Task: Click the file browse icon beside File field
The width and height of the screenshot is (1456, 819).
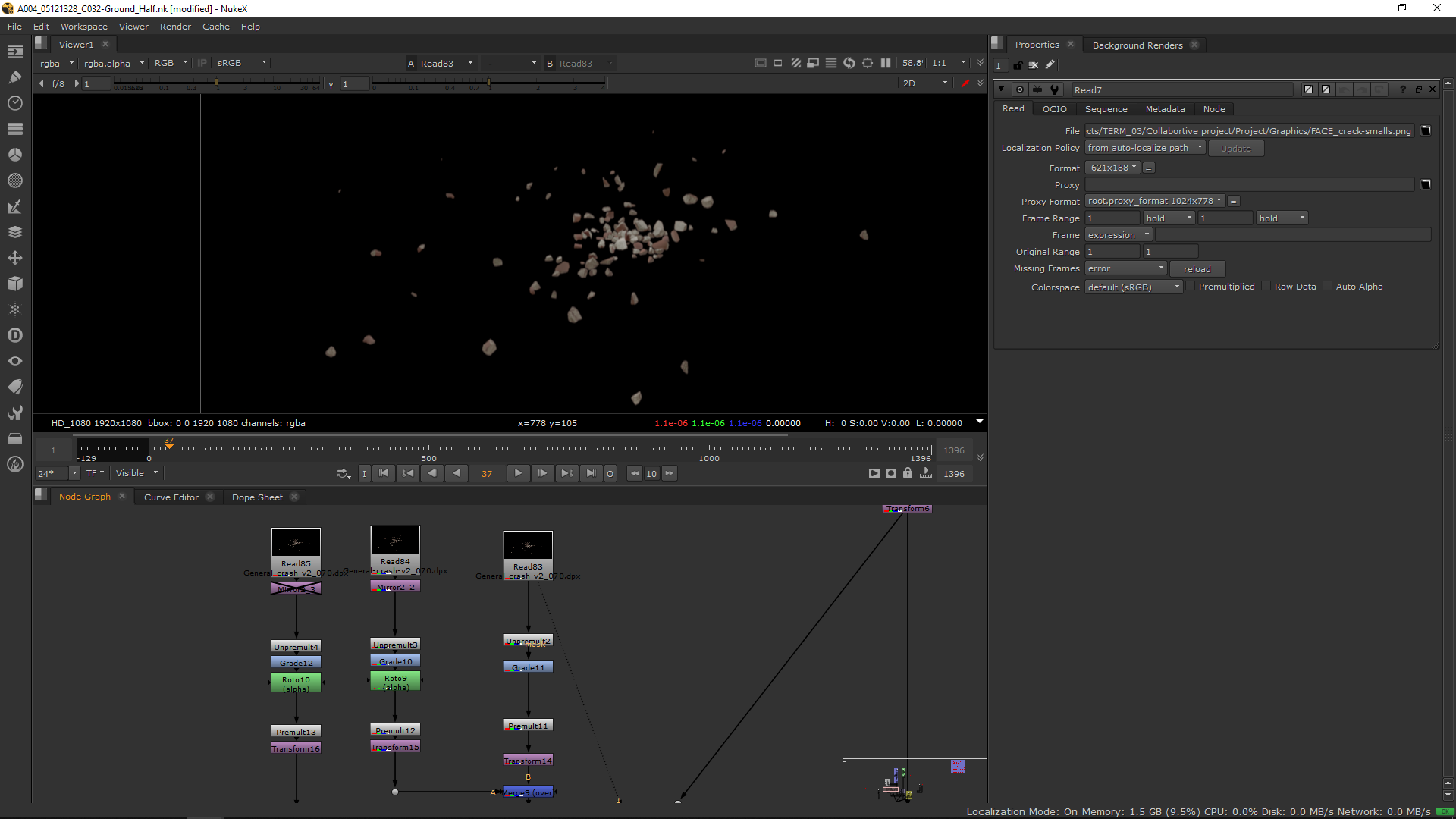Action: pyautogui.click(x=1425, y=130)
